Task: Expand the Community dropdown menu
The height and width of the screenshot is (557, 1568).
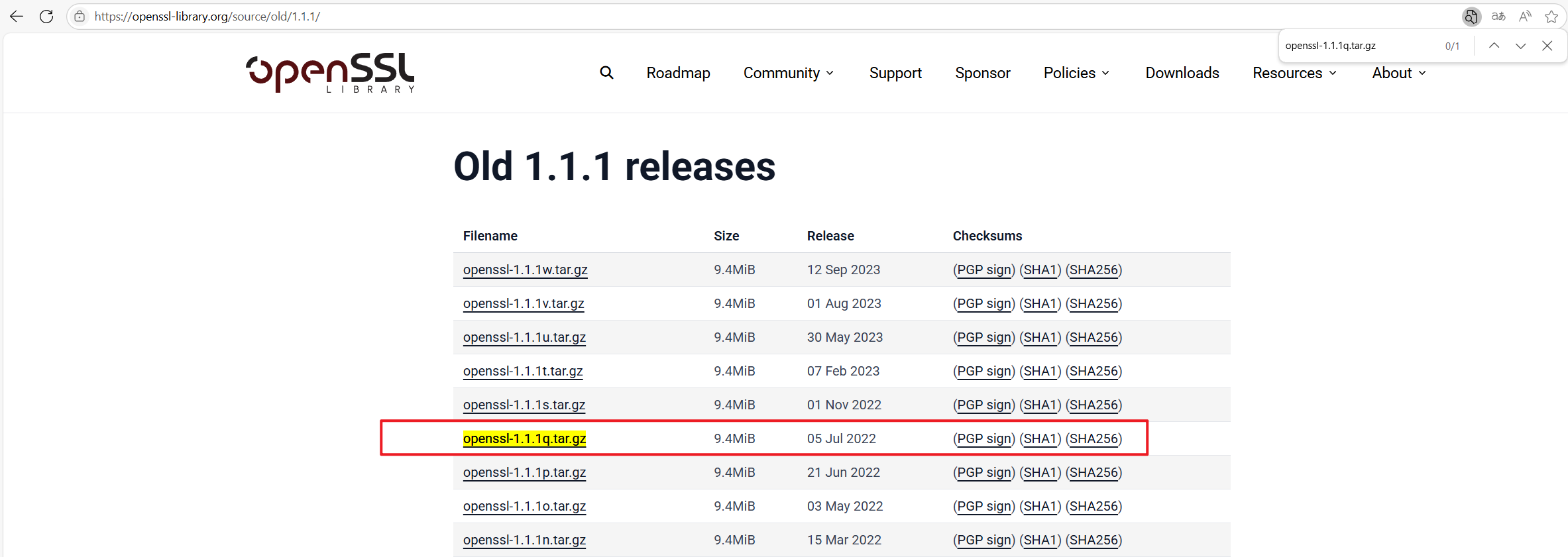Action: point(789,73)
